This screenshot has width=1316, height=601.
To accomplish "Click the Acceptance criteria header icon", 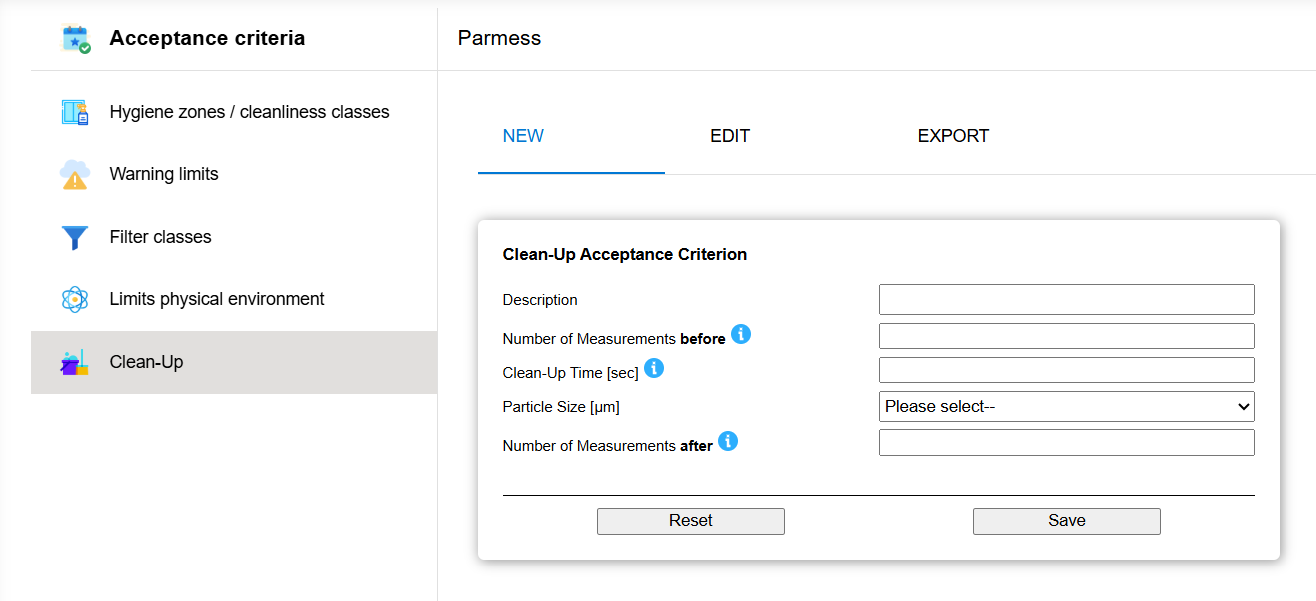I will [73, 37].
